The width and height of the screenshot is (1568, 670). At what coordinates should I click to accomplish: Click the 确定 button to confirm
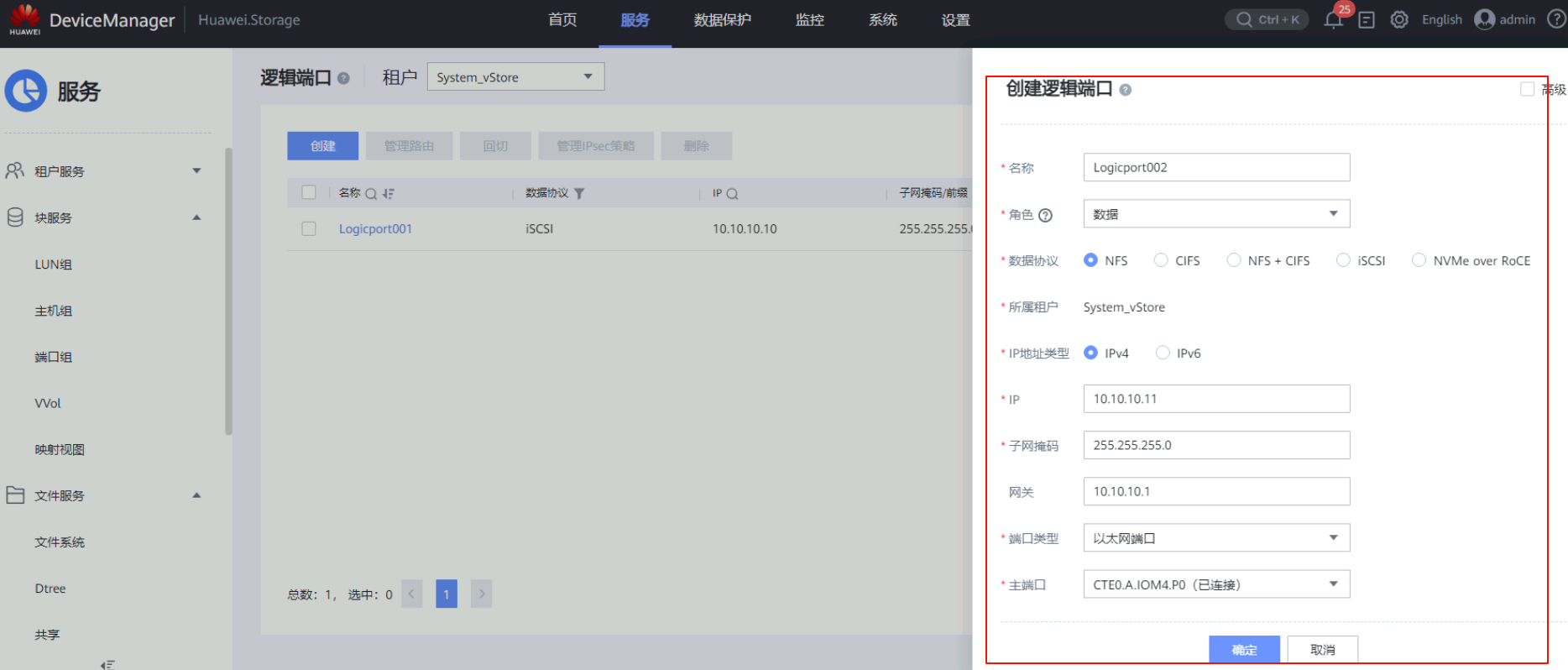(1244, 649)
